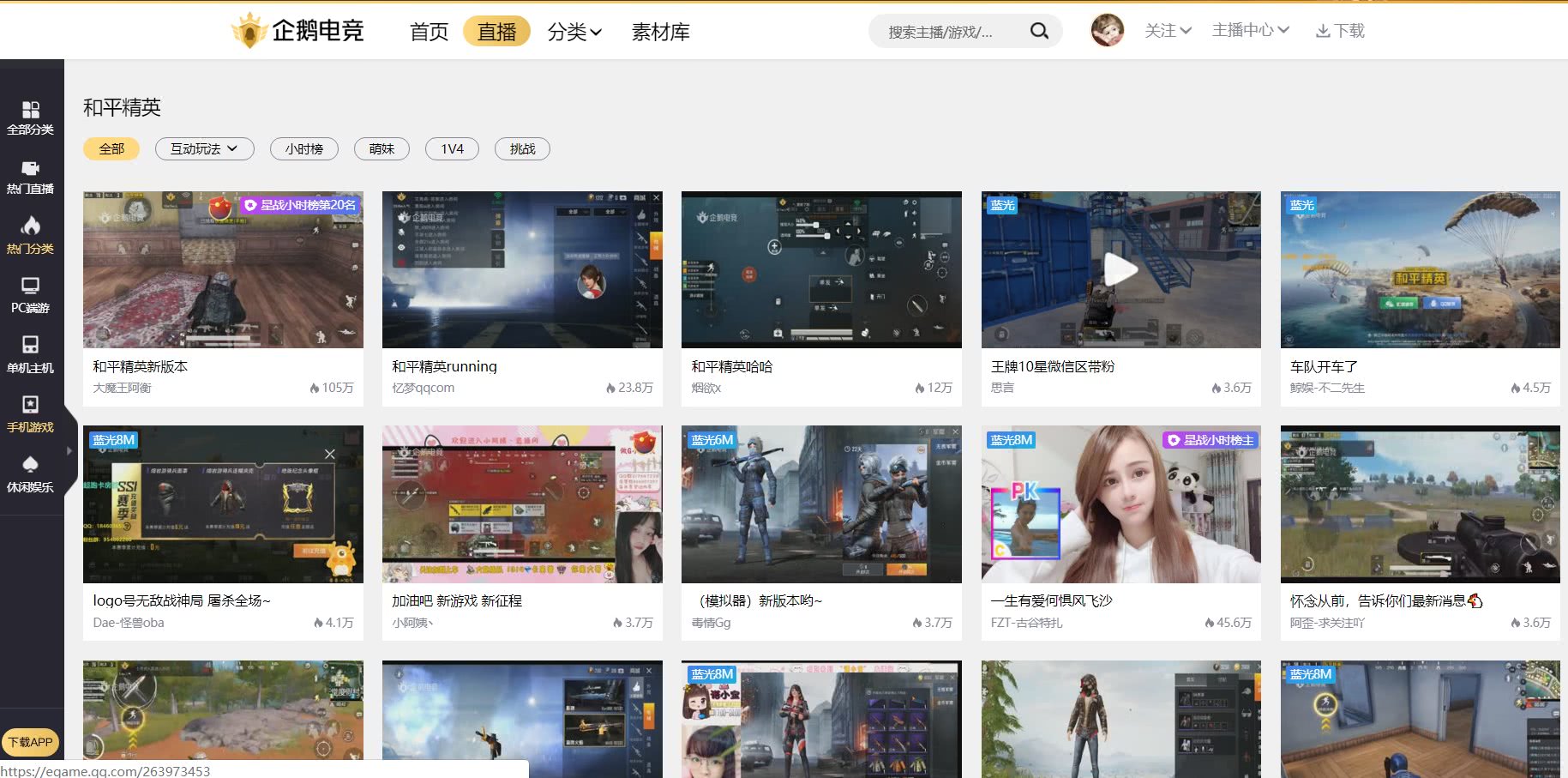Open the 全部分类 sidebar icon

coord(30,110)
